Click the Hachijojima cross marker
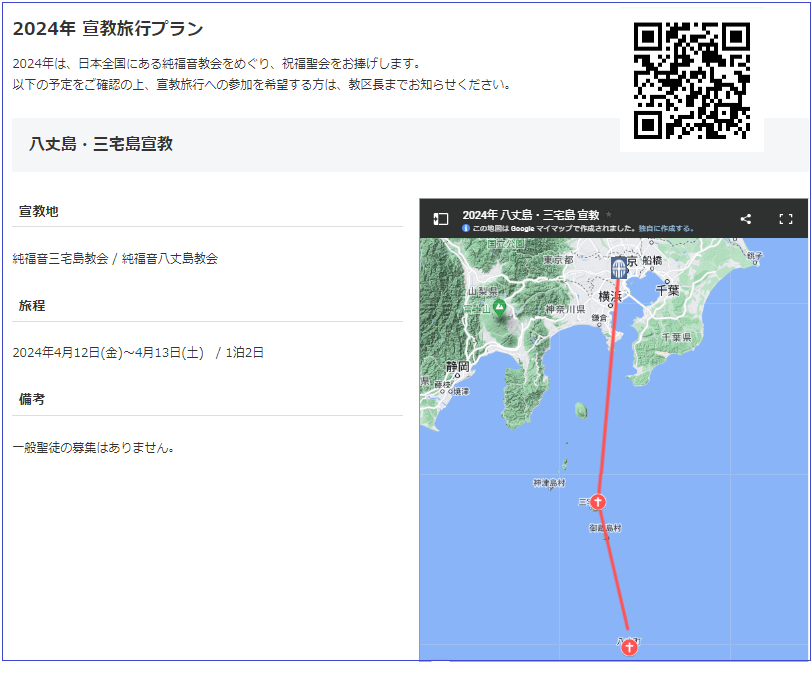This screenshot has height=688, width=811. 628,647
